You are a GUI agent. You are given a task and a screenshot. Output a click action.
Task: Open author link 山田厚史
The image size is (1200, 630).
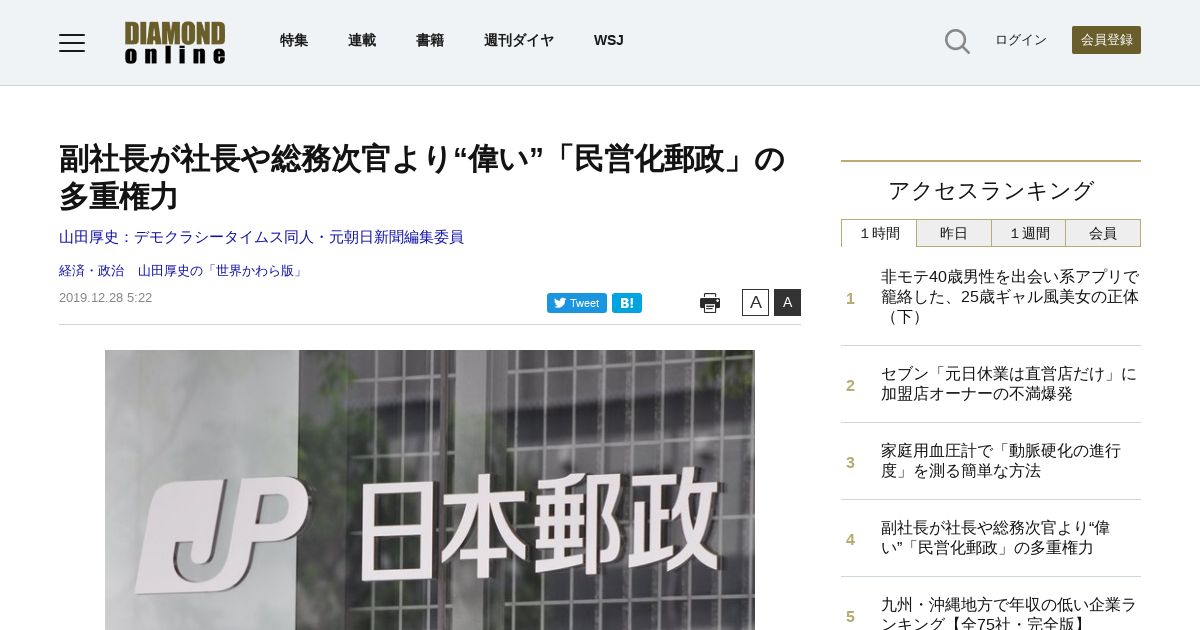261,237
